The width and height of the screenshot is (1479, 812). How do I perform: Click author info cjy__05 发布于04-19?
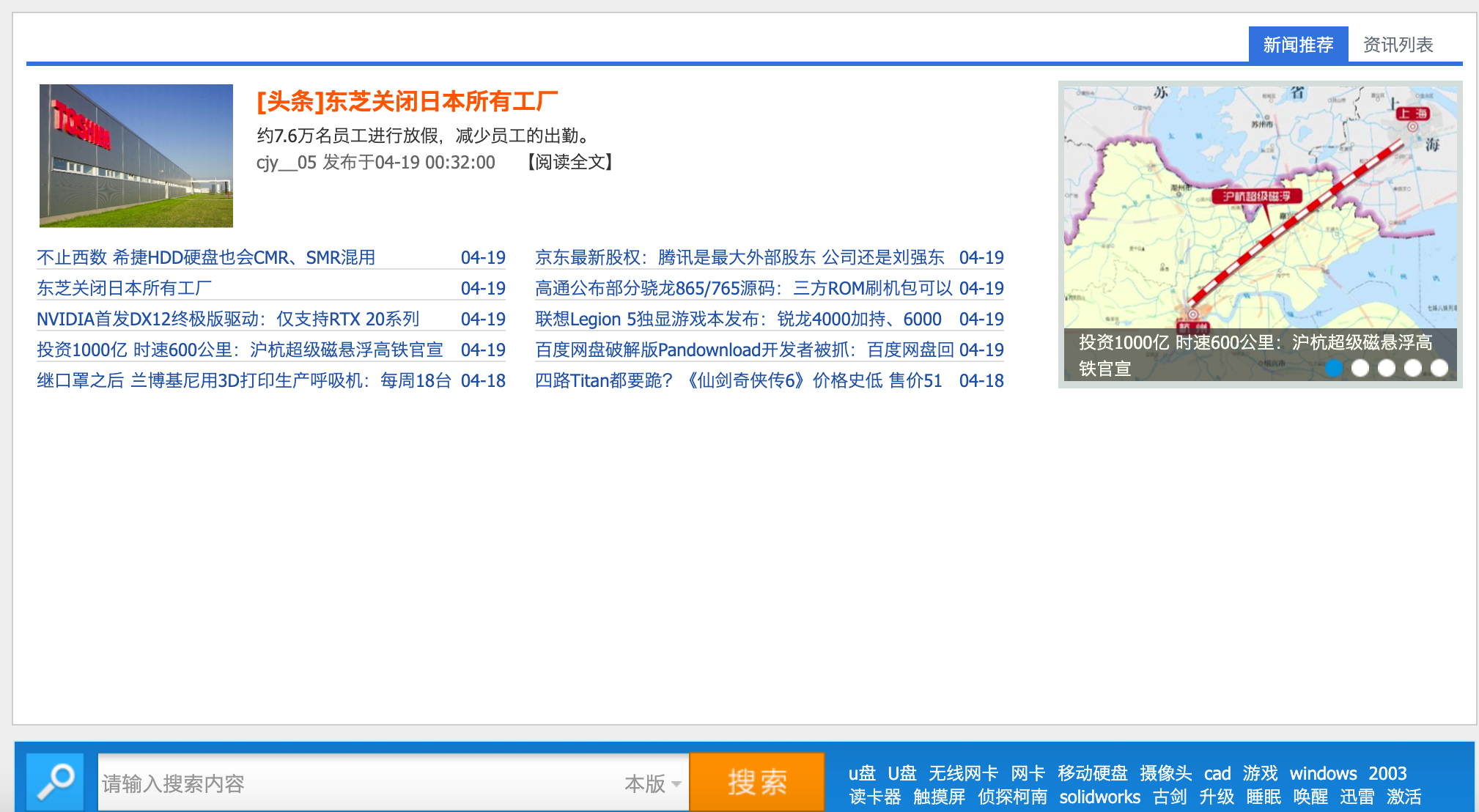click(376, 162)
